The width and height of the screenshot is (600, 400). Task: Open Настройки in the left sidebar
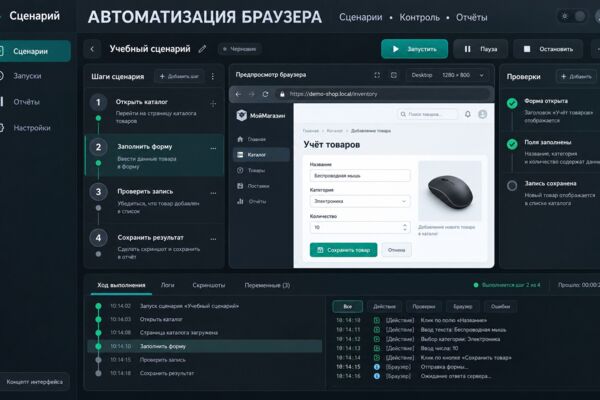coord(31,128)
